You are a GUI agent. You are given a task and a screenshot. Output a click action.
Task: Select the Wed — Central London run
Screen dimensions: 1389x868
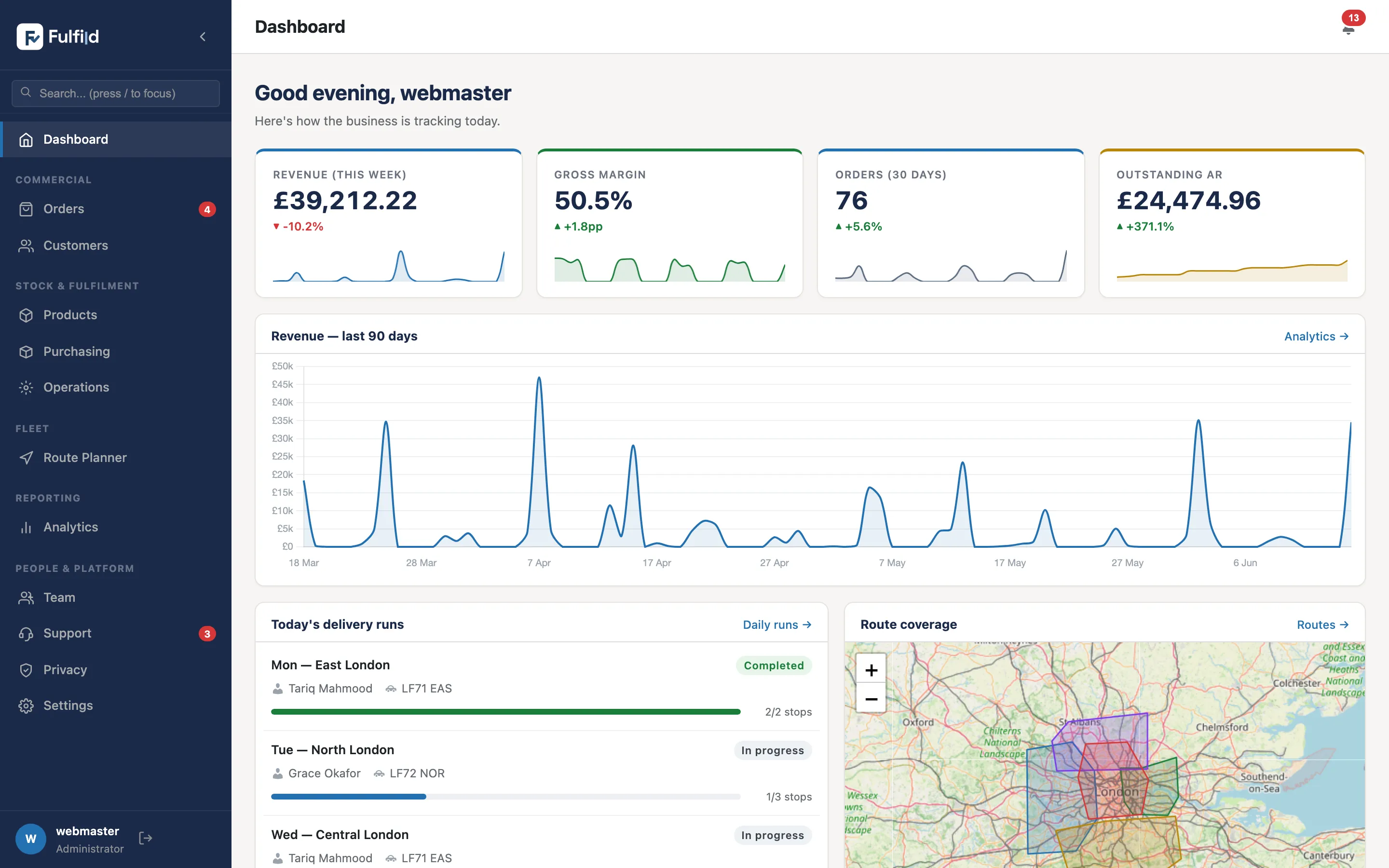click(x=541, y=843)
